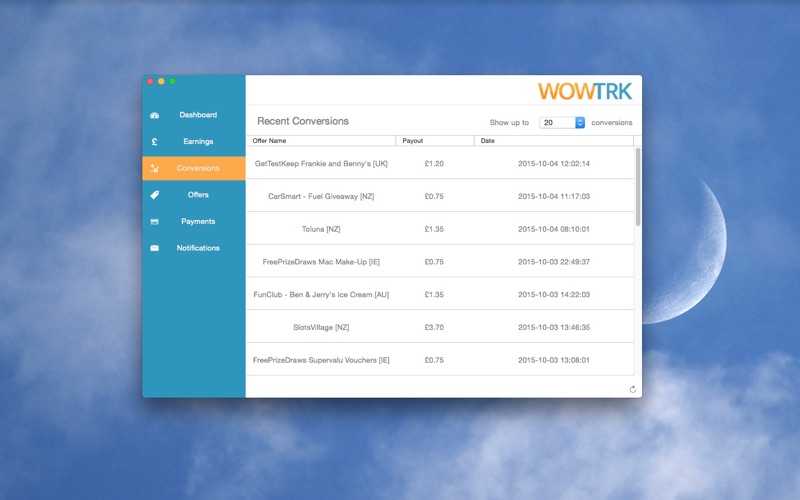Screen dimensions: 800x500
Task: Sort by Date column header
Action: tap(555, 141)
